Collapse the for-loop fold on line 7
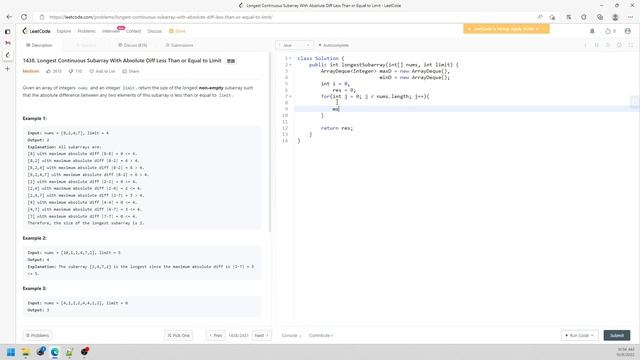Image resolution: width=640 pixels, height=360 pixels. [290, 97]
